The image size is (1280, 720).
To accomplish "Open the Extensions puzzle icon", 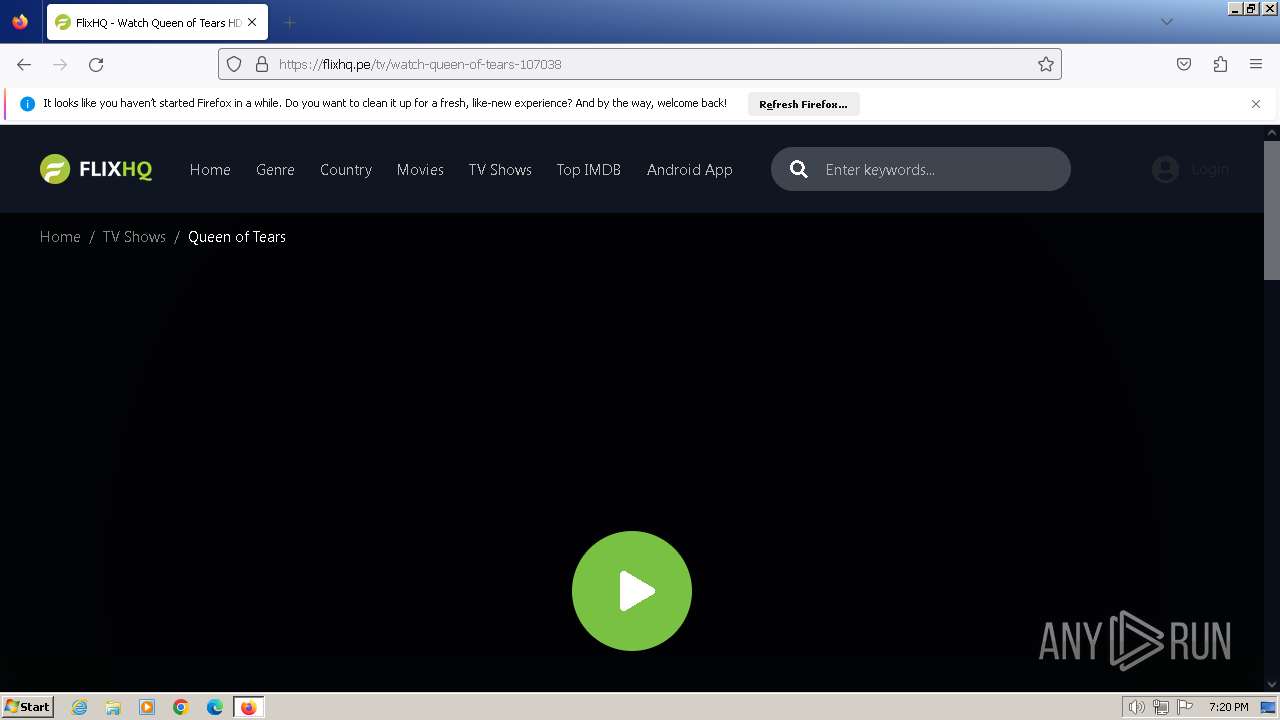I will [1220, 64].
